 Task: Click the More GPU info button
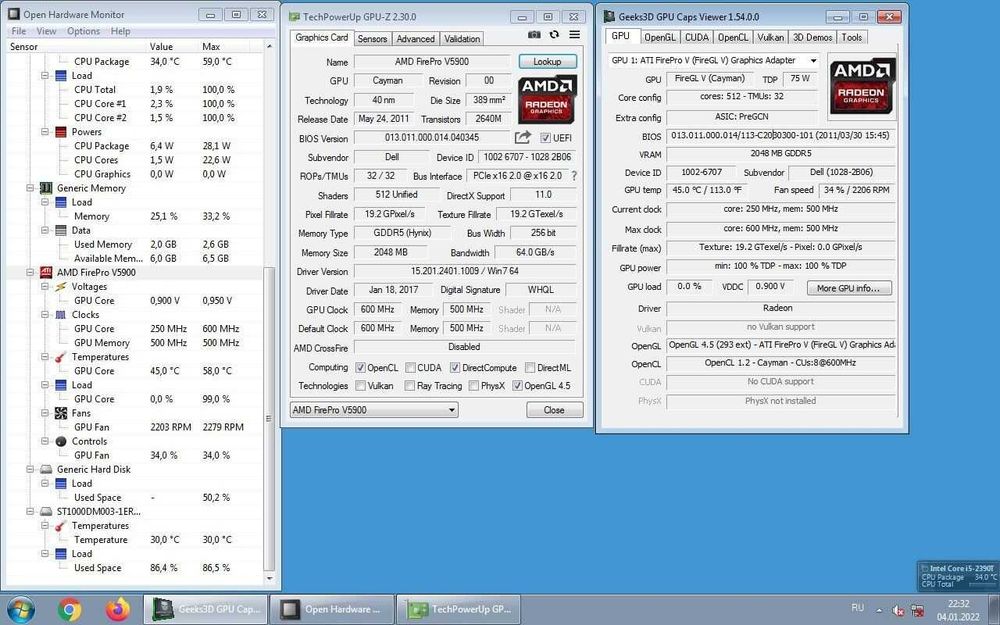pos(849,288)
